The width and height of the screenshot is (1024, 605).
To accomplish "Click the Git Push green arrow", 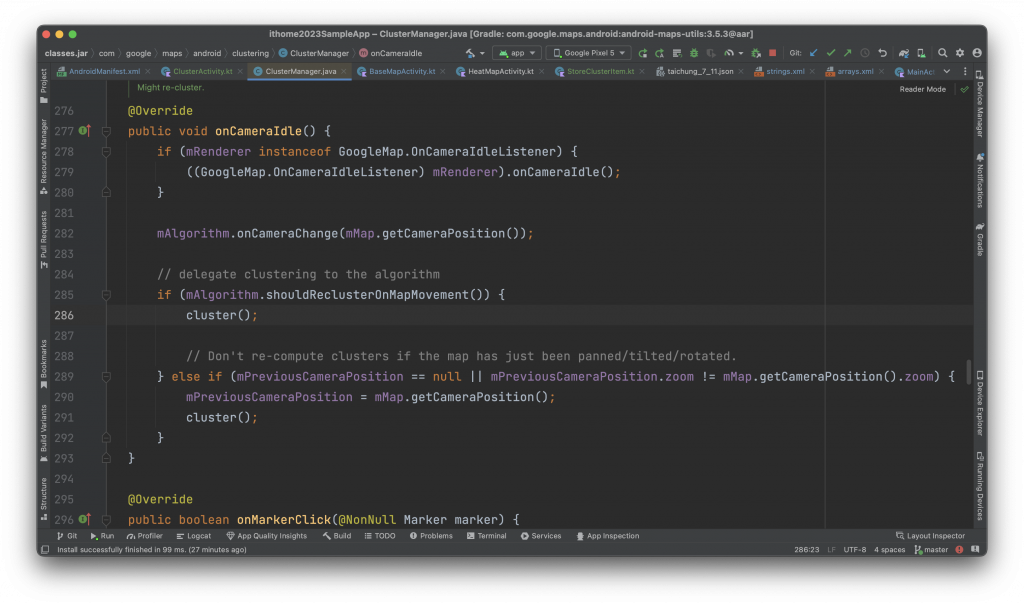I will (x=848, y=53).
